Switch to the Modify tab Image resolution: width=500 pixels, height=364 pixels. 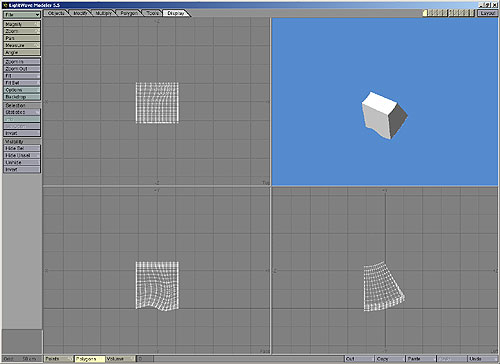(x=80, y=13)
